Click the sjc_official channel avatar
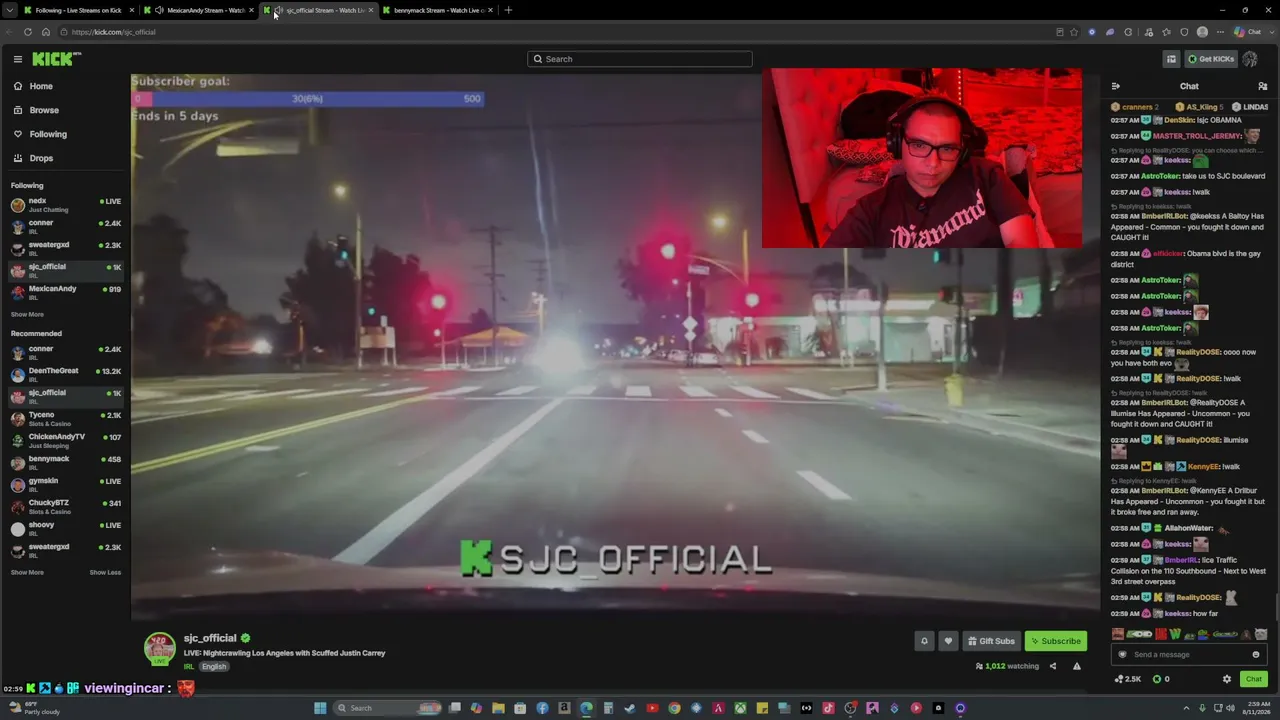 click(x=160, y=649)
